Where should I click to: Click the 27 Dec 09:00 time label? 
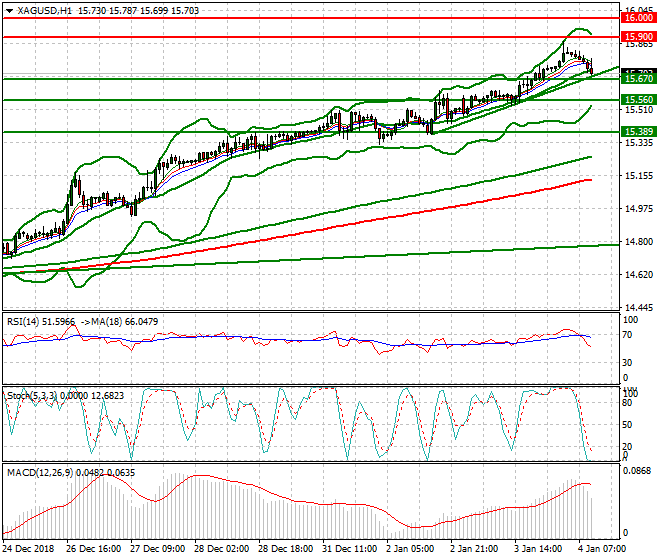tap(157, 549)
